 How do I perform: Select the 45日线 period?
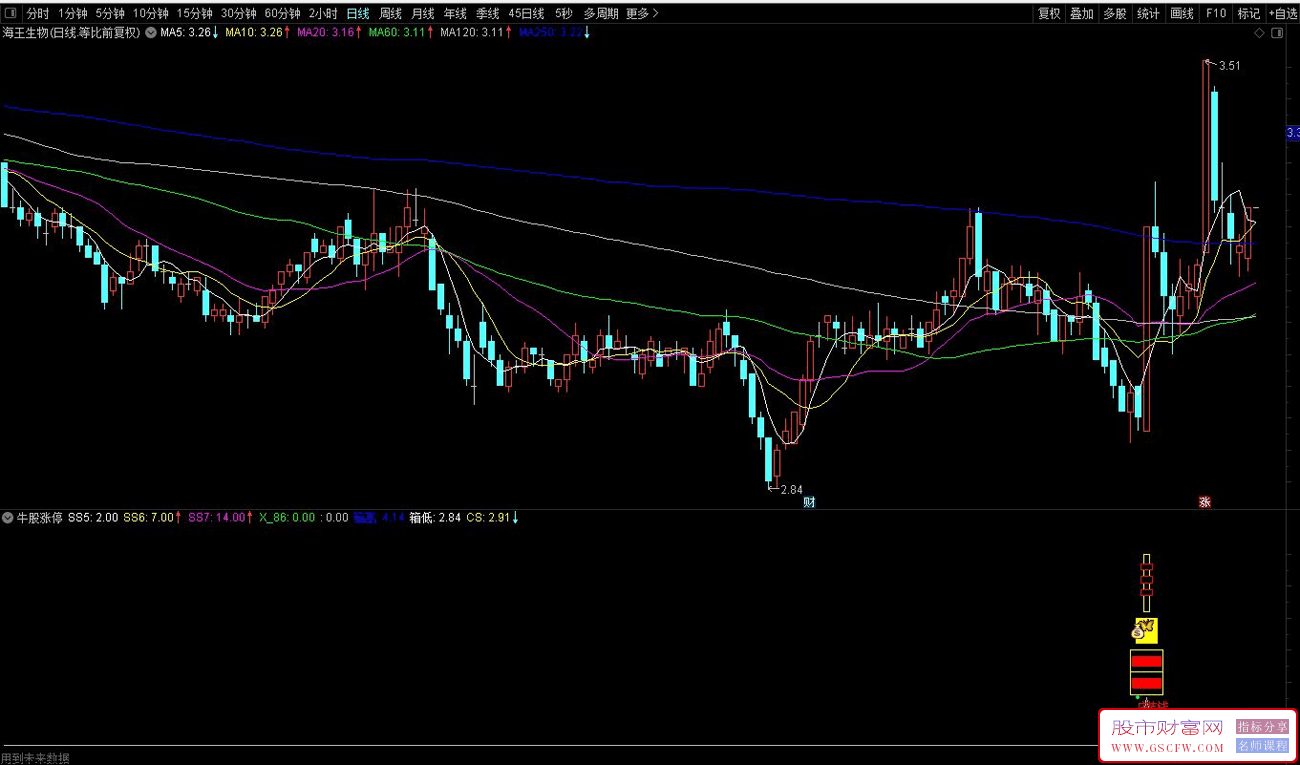(526, 14)
